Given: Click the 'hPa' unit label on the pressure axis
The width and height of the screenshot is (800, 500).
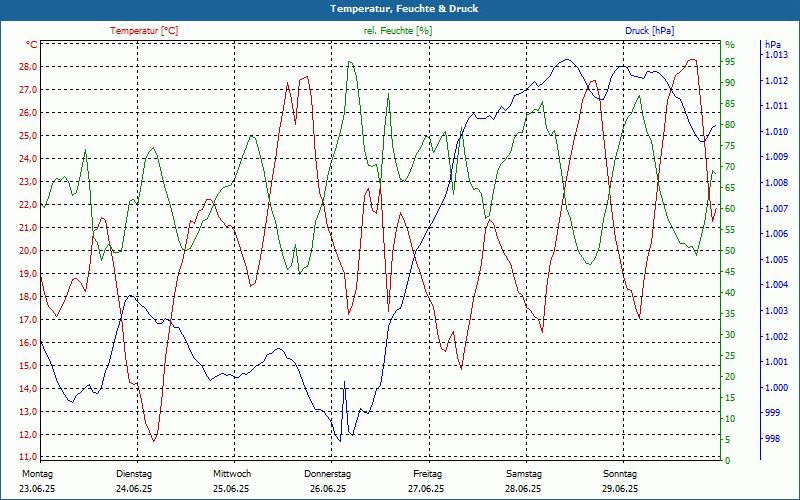Looking at the screenshot, I should click(x=773, y=45).
